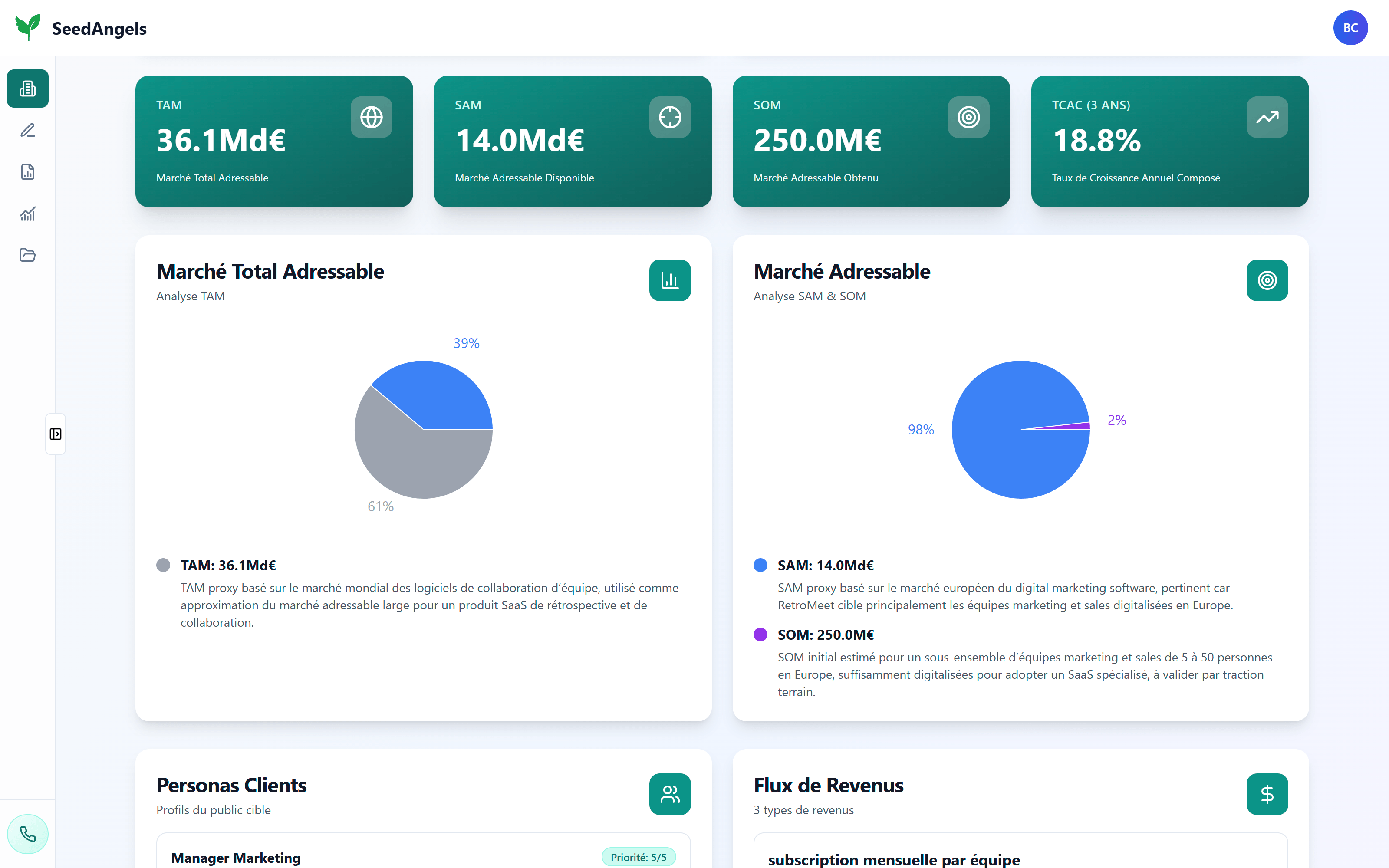Click the trending arrow icon on TCAC card
1389x868 pixels.
click(1267, 117)
